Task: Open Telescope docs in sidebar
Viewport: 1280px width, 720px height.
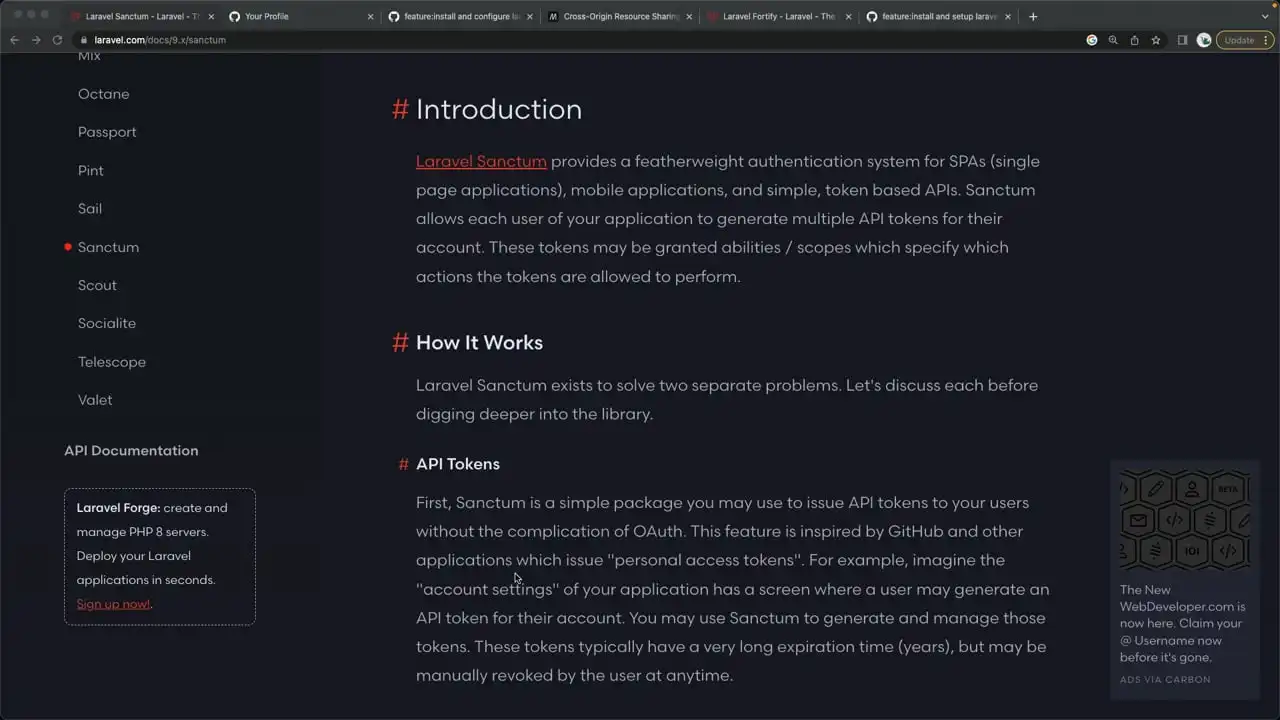Action: (x=112, y=362)
